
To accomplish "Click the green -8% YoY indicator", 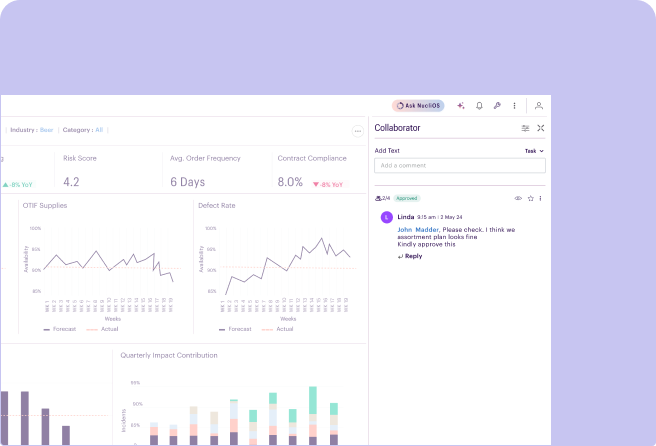I will click(18, 185).
